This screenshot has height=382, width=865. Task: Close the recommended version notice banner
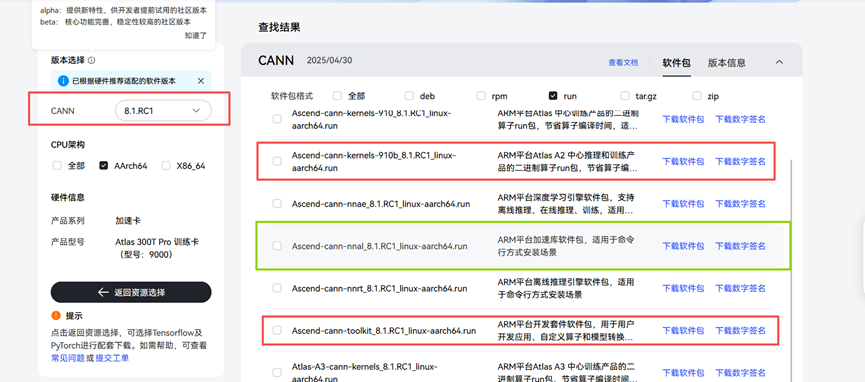[x=201, y=81]
